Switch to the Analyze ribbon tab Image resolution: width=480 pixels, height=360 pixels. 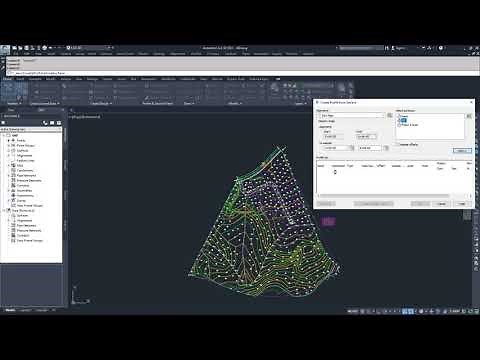point(66,79)
